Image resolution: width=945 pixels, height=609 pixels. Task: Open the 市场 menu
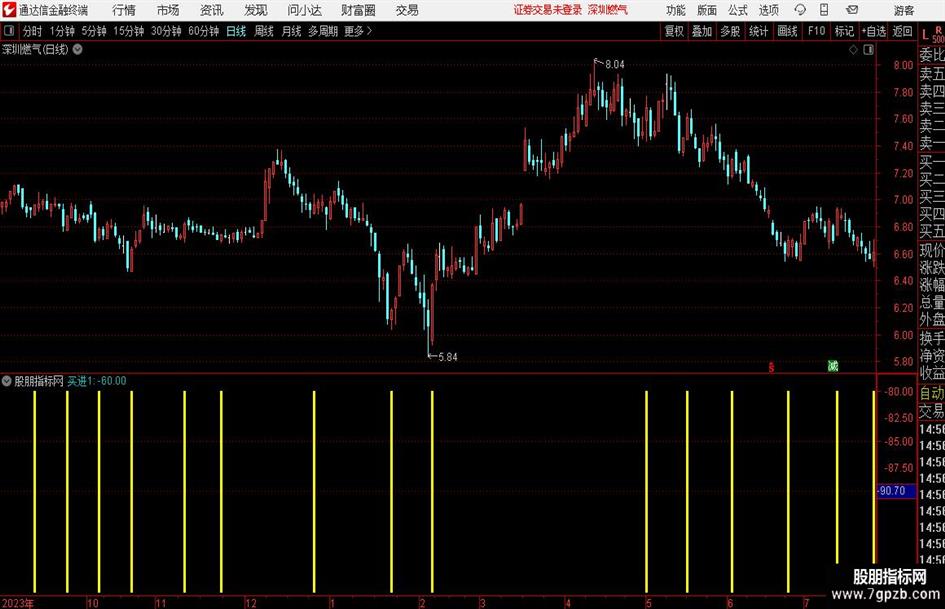point(168,10)
